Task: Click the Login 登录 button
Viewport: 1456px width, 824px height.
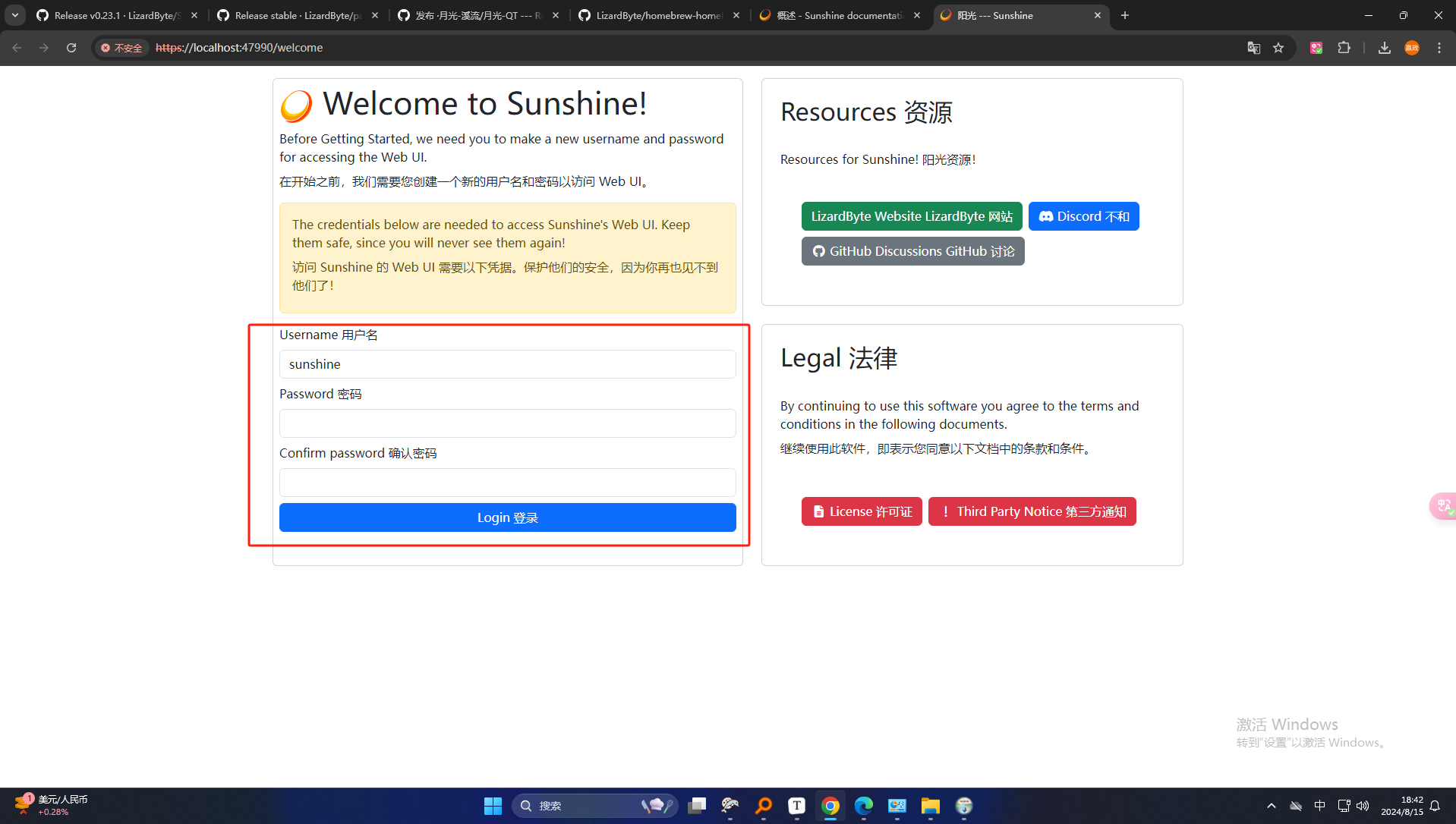Action: click(x=508, y=517)
